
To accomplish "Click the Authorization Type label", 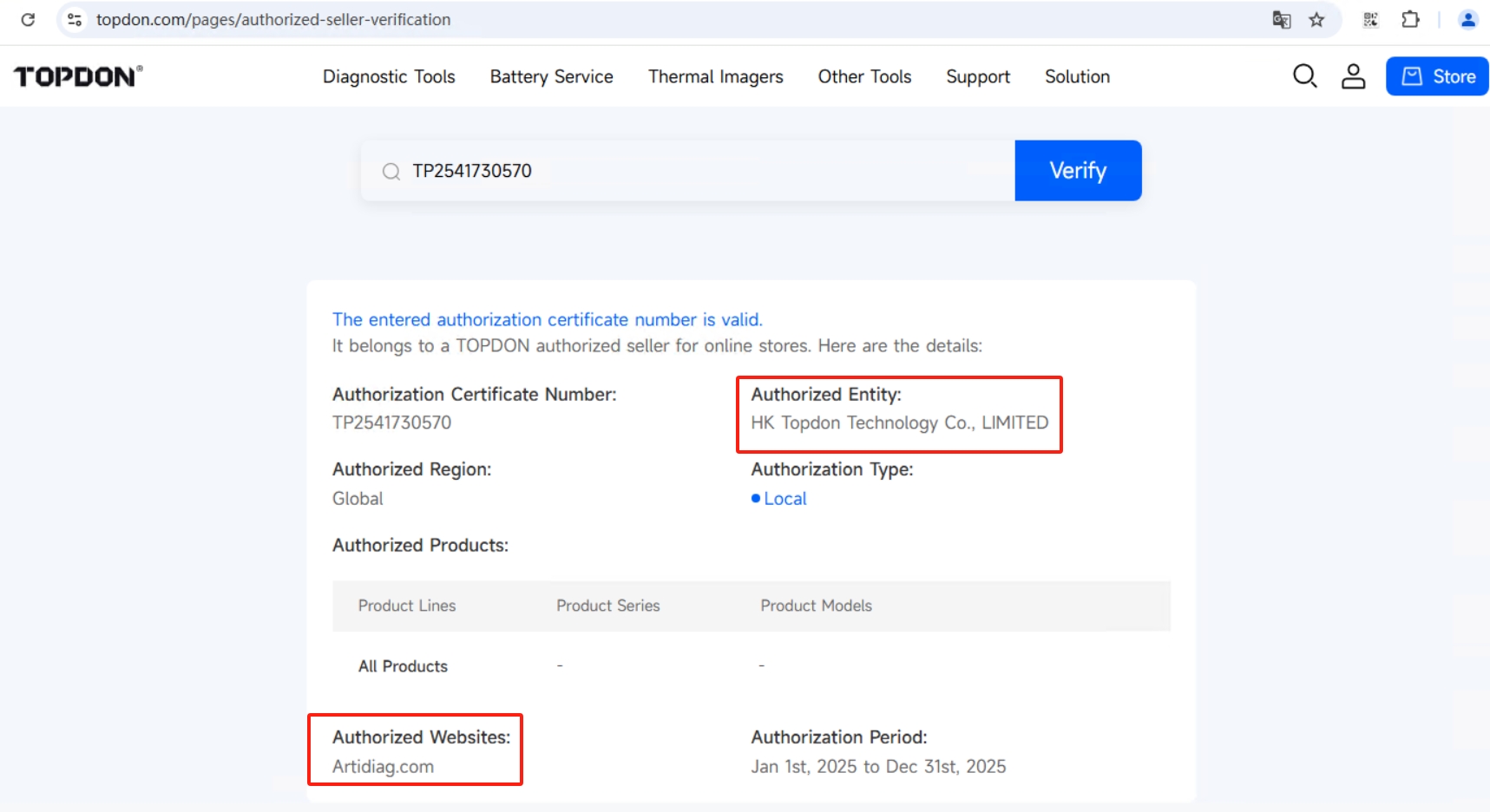I will tap(832, 469).
